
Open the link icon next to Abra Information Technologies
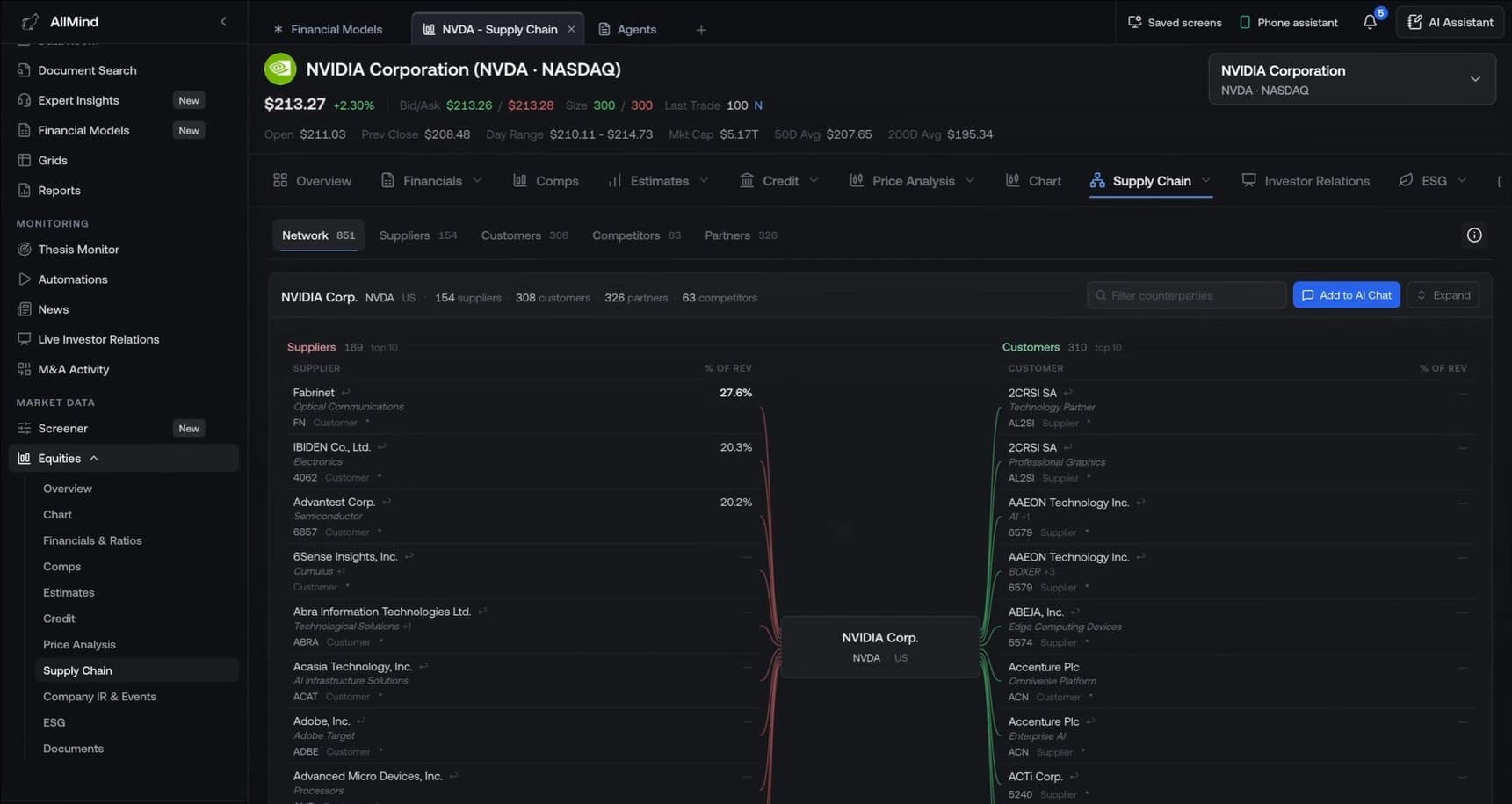point(481,612)
